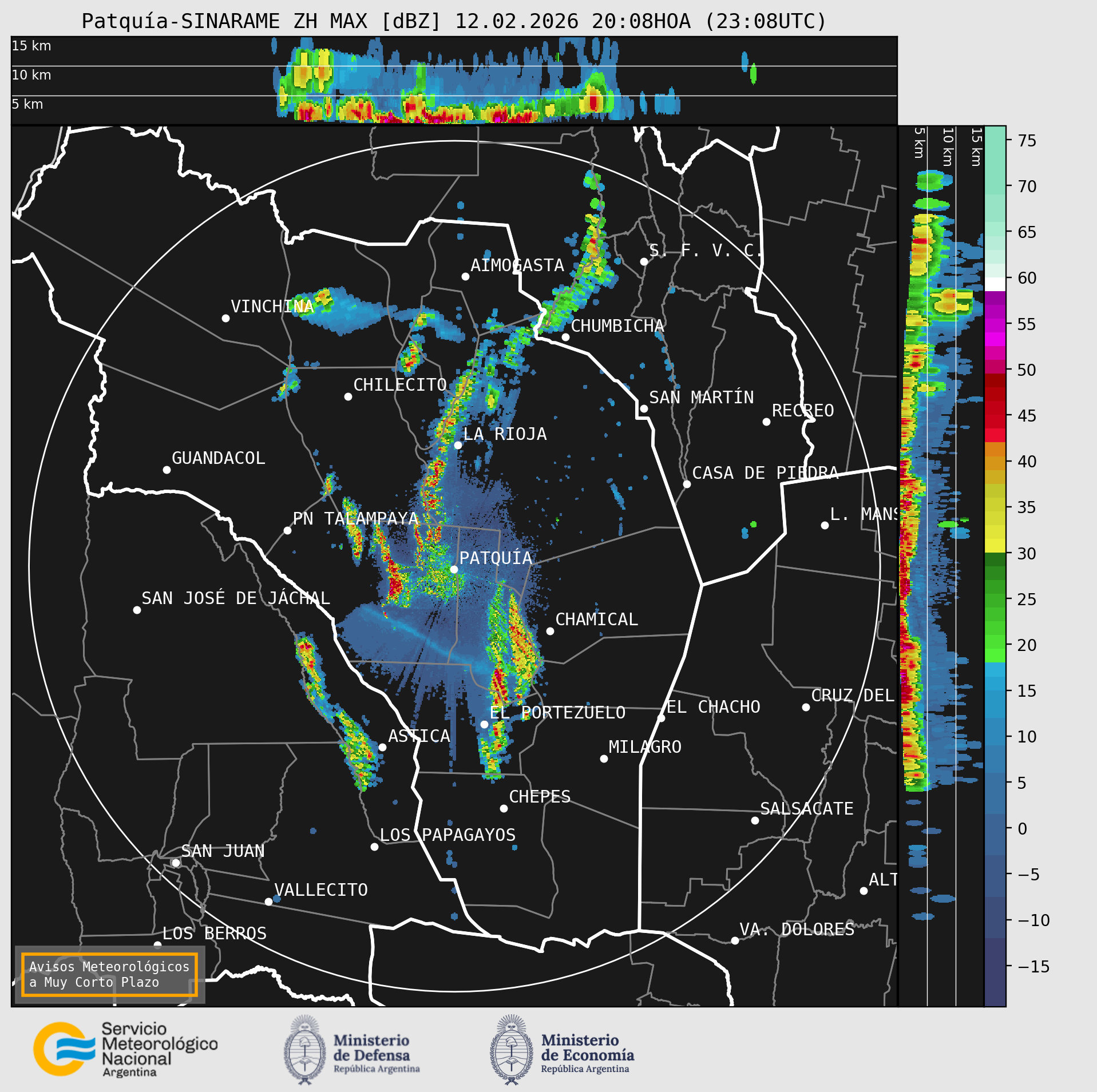Click the 50 dBZ tick label on colorbar
This screenshot has width=1097, height=1092.
pos(1027,370)
